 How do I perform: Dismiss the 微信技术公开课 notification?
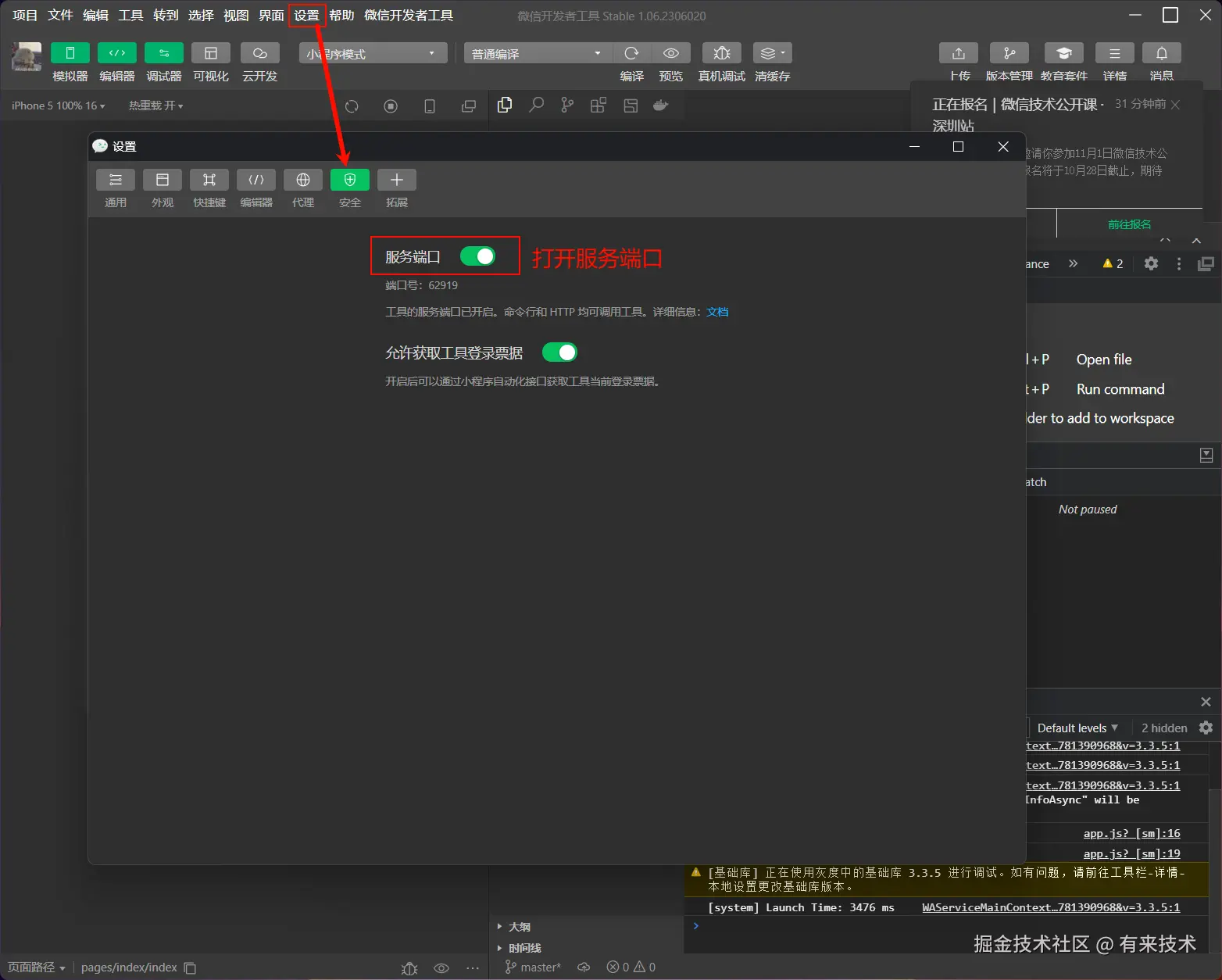coord(1175,105)
